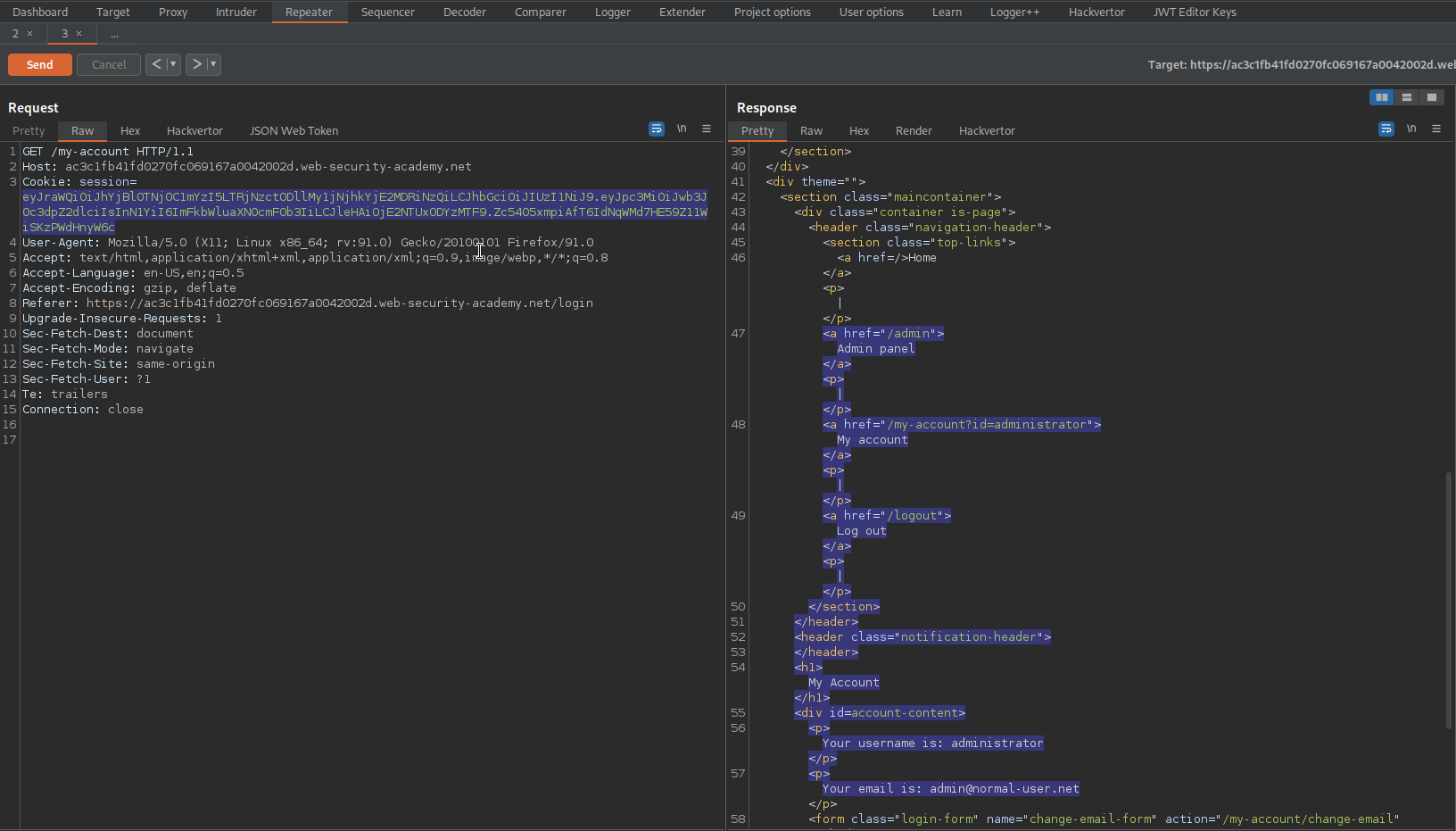
Task: Select the Repeater tab
Action: (x=309, y=12)
